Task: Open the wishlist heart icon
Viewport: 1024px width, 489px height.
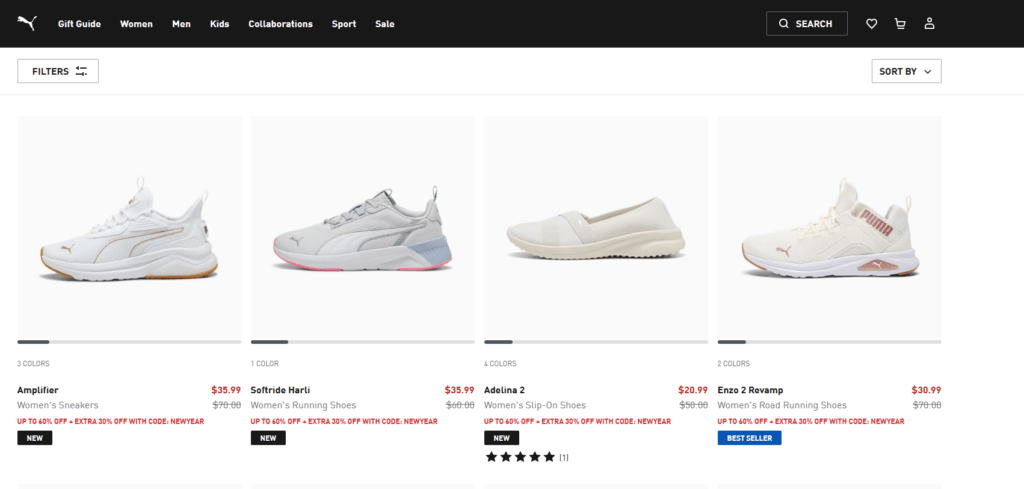Action: point(871,24)
